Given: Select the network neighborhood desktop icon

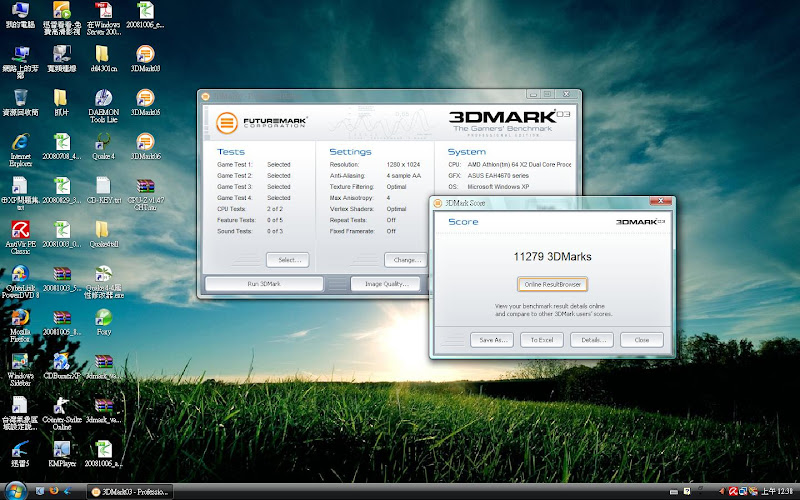Looking at the screenshot, I should [x=20, y=61].
